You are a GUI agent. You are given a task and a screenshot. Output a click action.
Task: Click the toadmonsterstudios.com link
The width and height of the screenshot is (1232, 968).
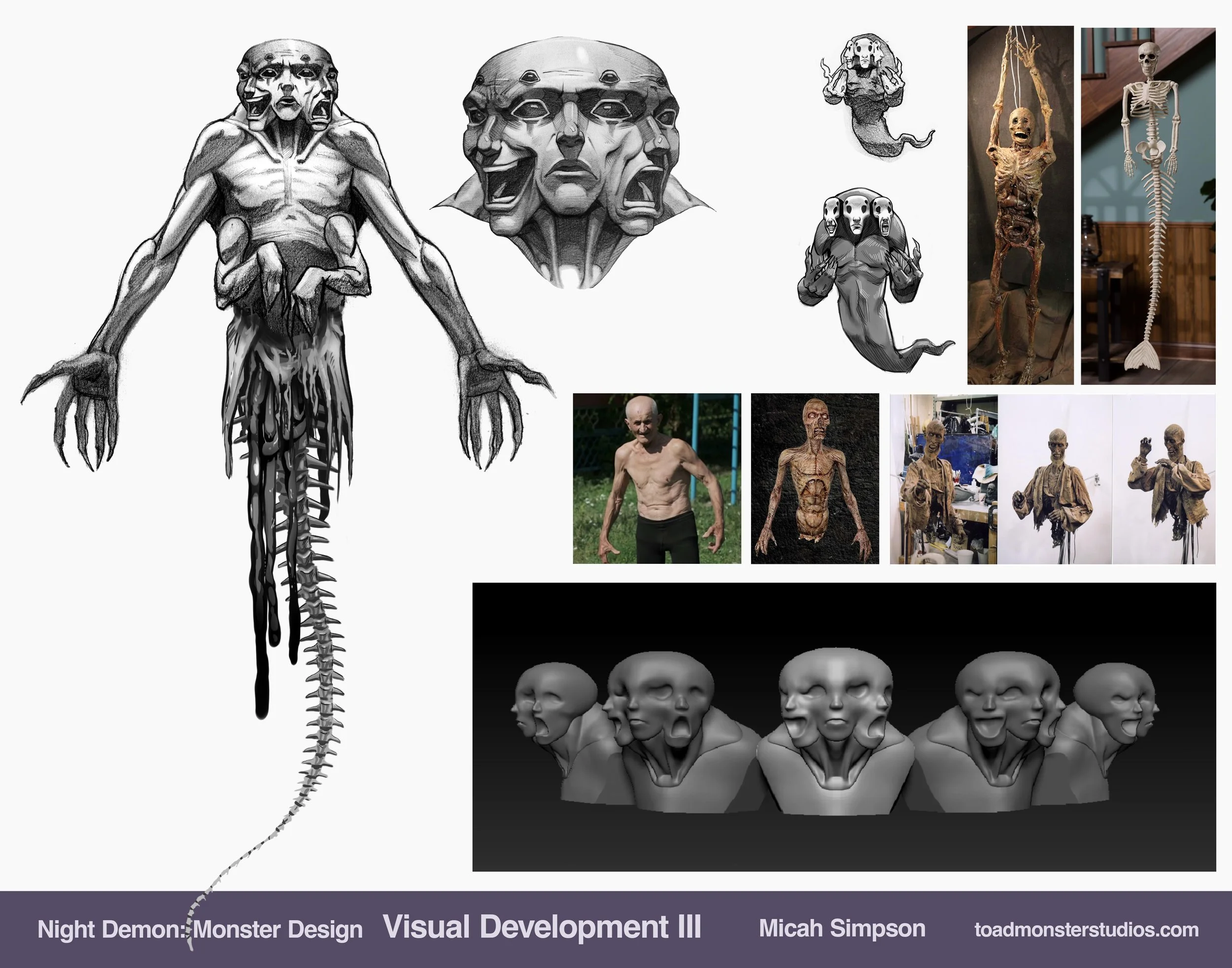pos(1086,930)
